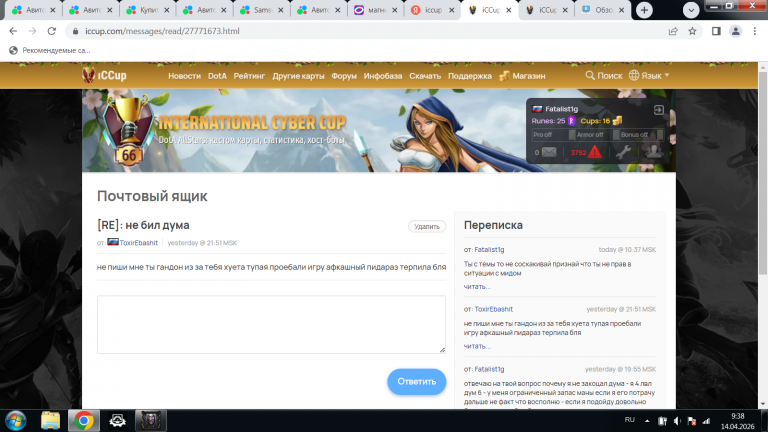The height and width of the screenshot is (432, 768).
Task: Open the Chrome three-dot menu
Action: [x=755, y=31]
